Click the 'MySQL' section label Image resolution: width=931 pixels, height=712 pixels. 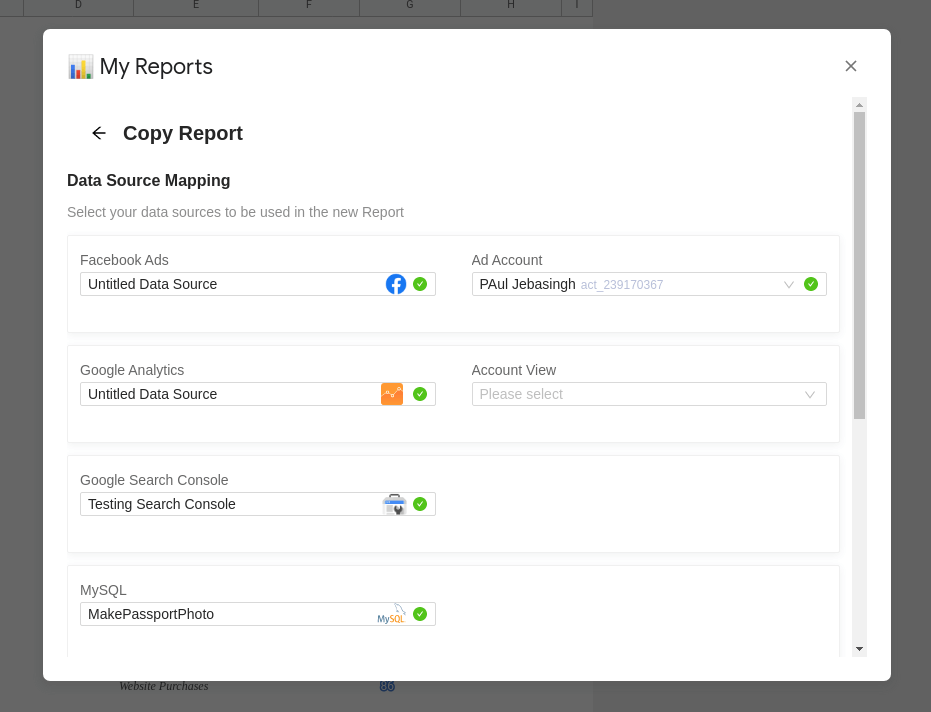[x=103, y=590]
